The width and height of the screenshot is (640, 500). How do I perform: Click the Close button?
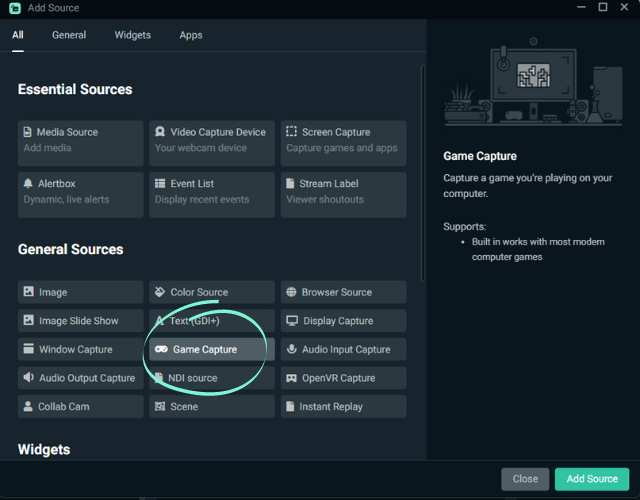(x=525, y=479)
